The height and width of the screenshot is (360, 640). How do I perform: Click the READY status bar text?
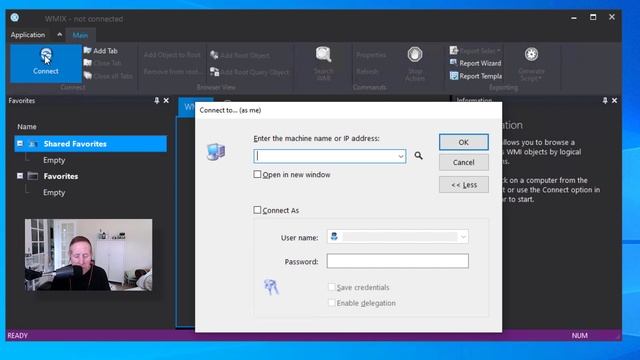coord(18,336)
